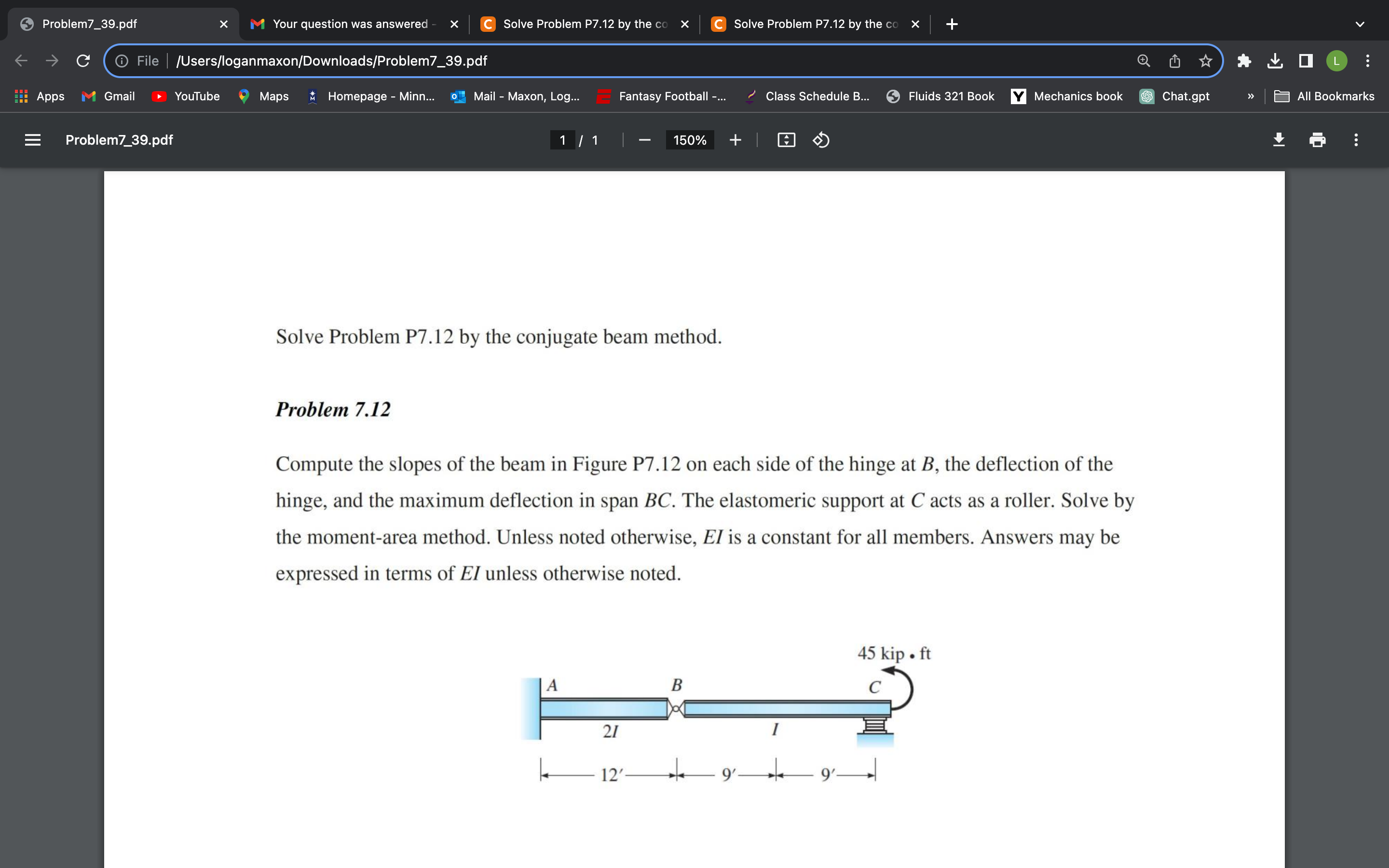Screen dimensions: 1389x868
Task: Expand hidden bookmarks chevron
Action: (x=1251, y=96)
